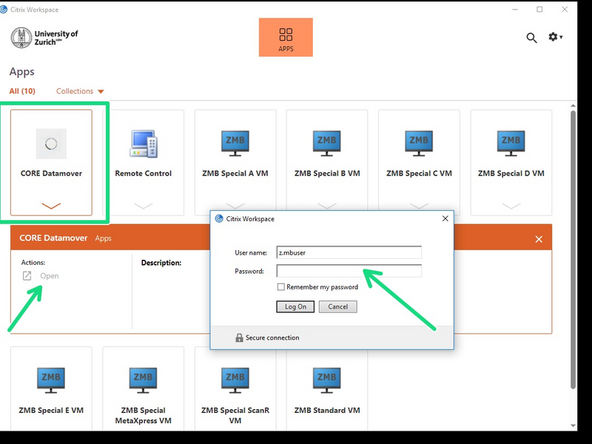Click the search magnifier icon

click(x=532, y=37)
